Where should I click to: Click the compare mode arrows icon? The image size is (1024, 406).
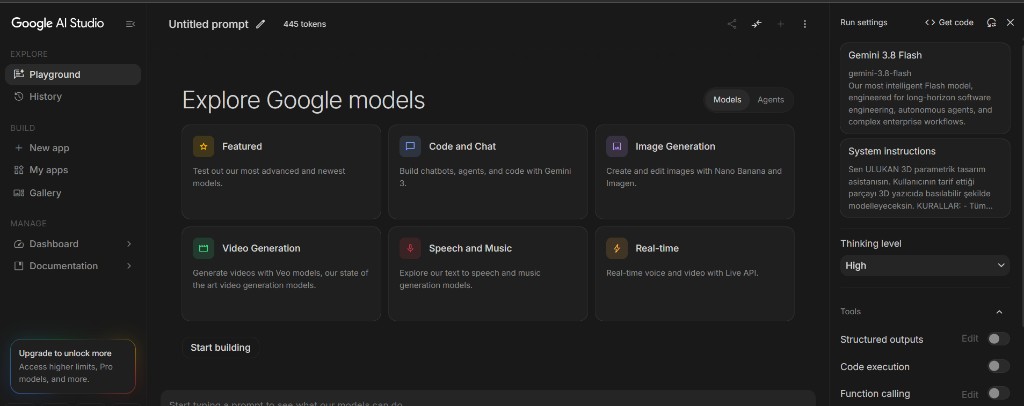click(756, 24)
